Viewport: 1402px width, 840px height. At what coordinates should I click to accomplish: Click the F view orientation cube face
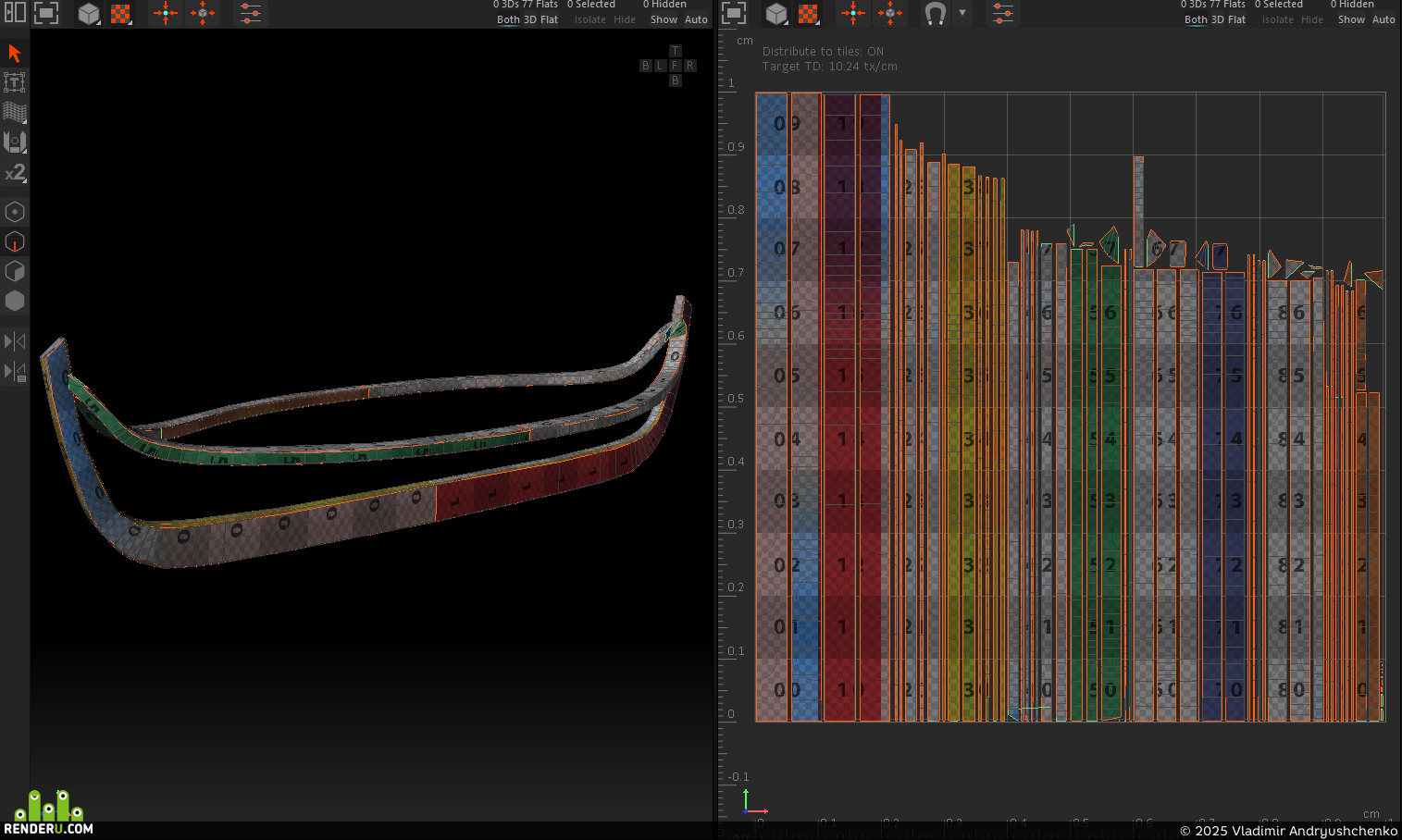pos(676,66)
